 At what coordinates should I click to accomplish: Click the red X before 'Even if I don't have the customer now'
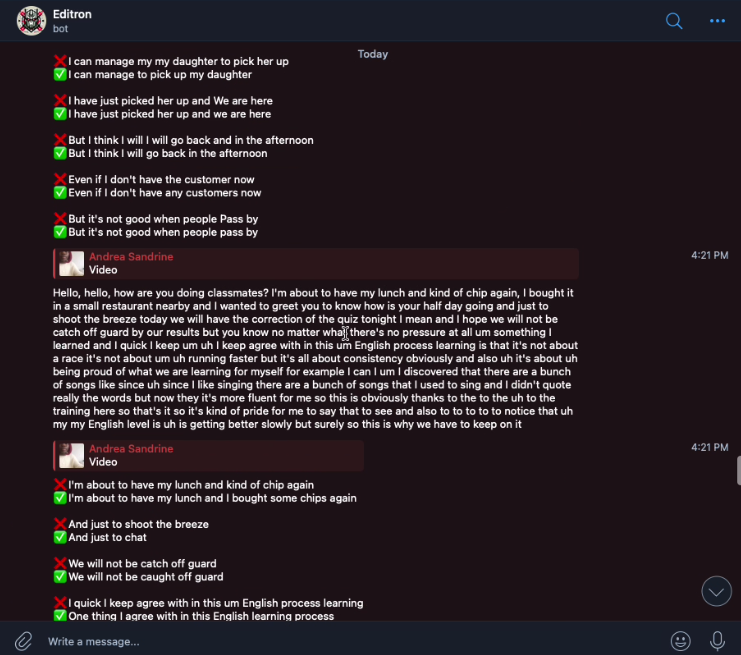click(60, 179)
